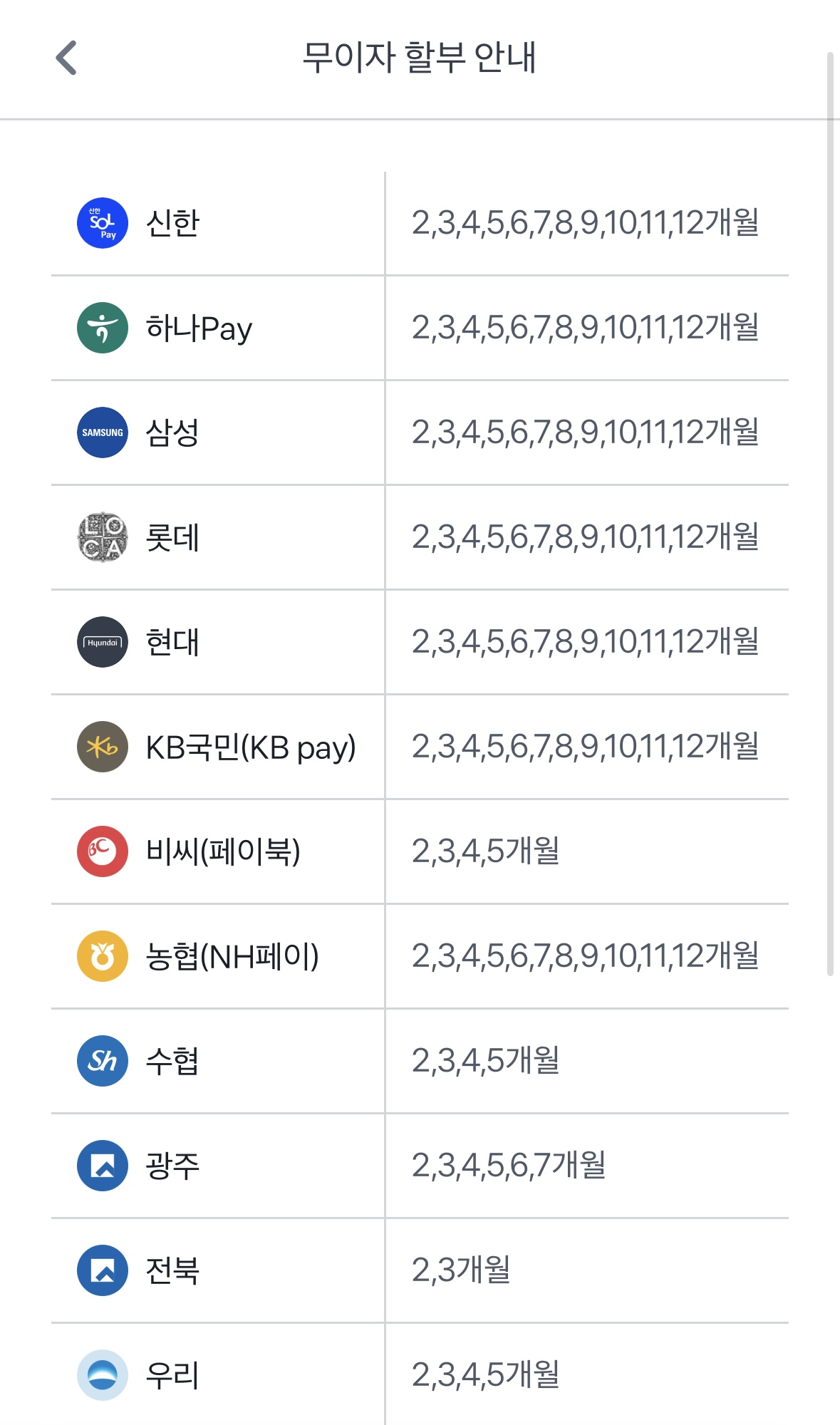Tap the Lotte LOCA card icon
840x1425 pixels.
(x=103, y=537)
